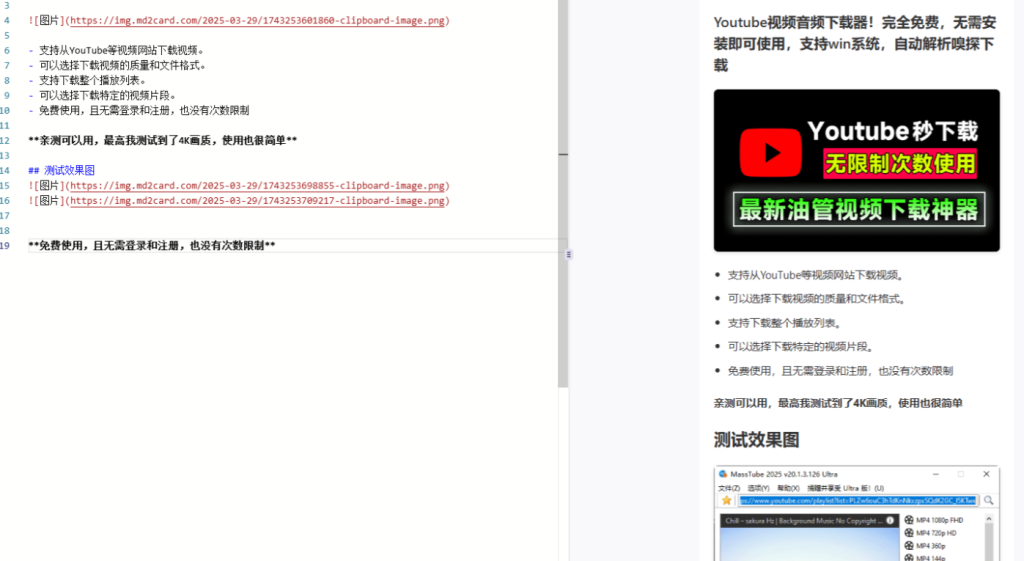
Task: Open the 文件(Z) menu in MassTube
Action: point(729,488)
